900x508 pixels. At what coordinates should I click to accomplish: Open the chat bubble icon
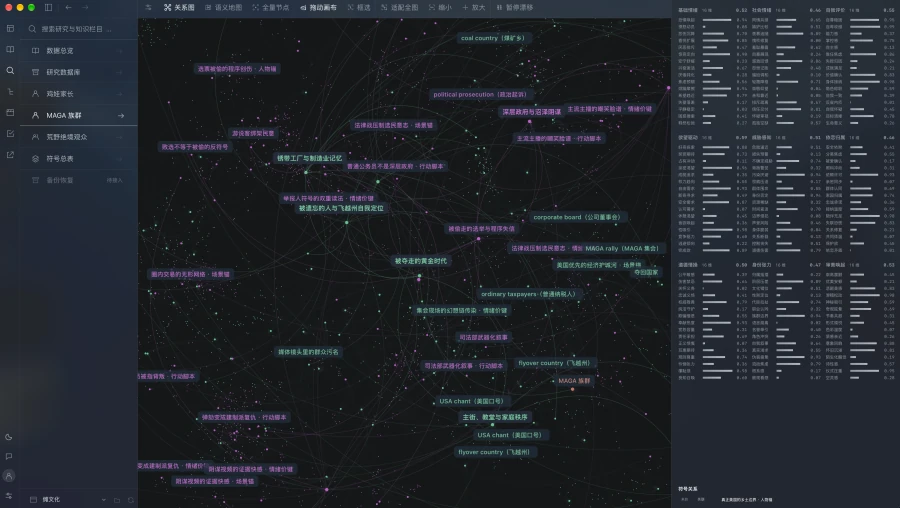click(9, 456)
